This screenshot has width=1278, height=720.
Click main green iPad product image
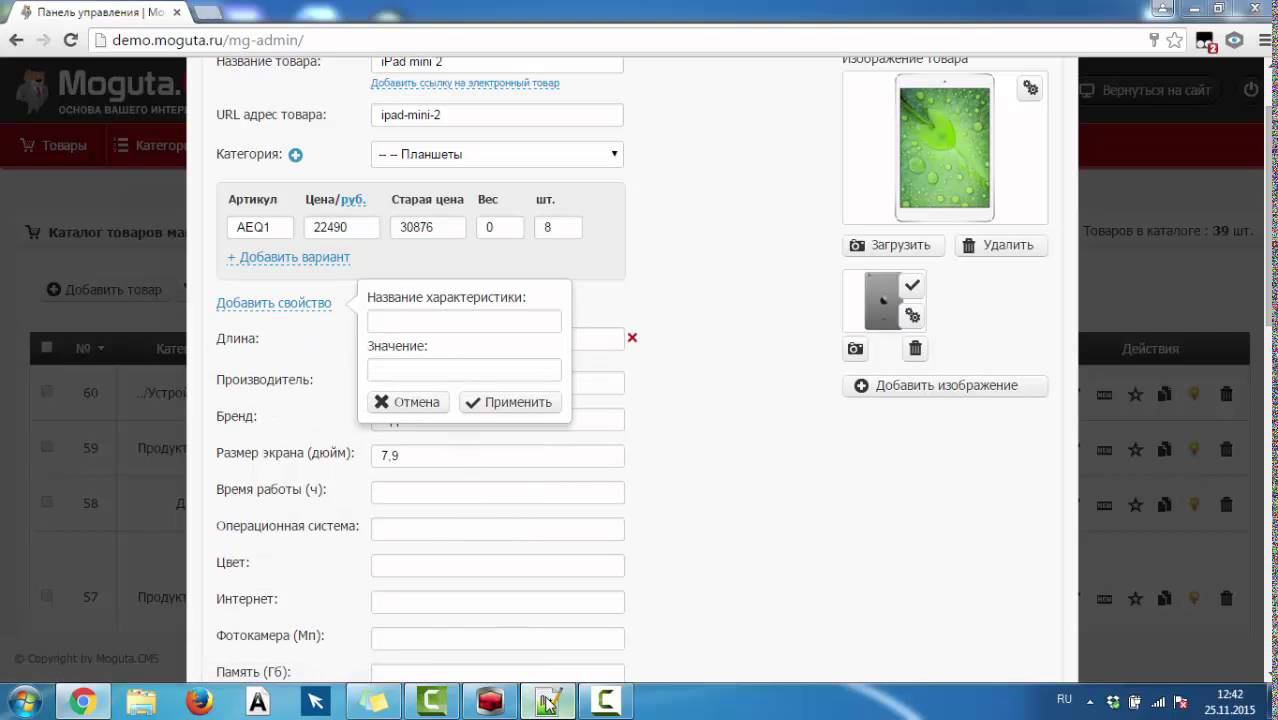(x=945, y=148)
